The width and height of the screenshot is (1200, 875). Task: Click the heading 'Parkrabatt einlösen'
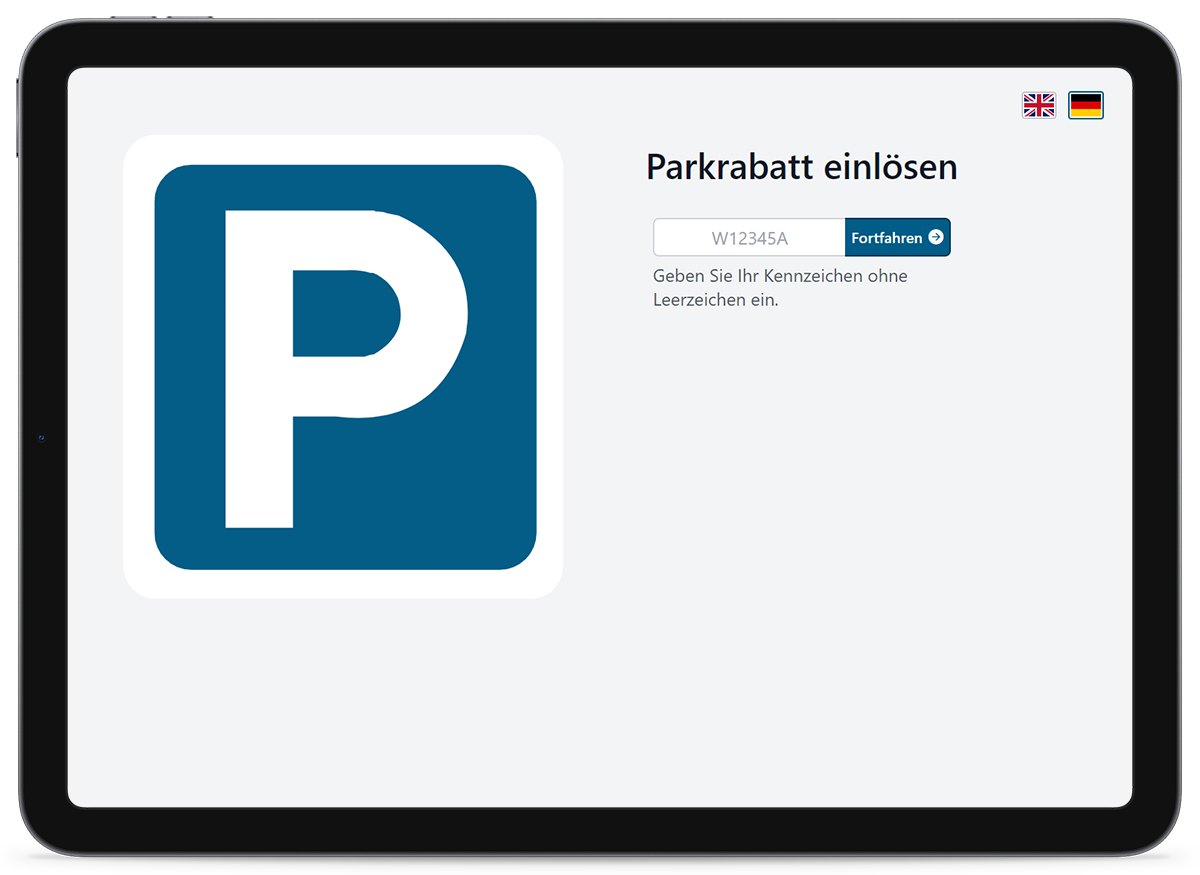point(801,166)
